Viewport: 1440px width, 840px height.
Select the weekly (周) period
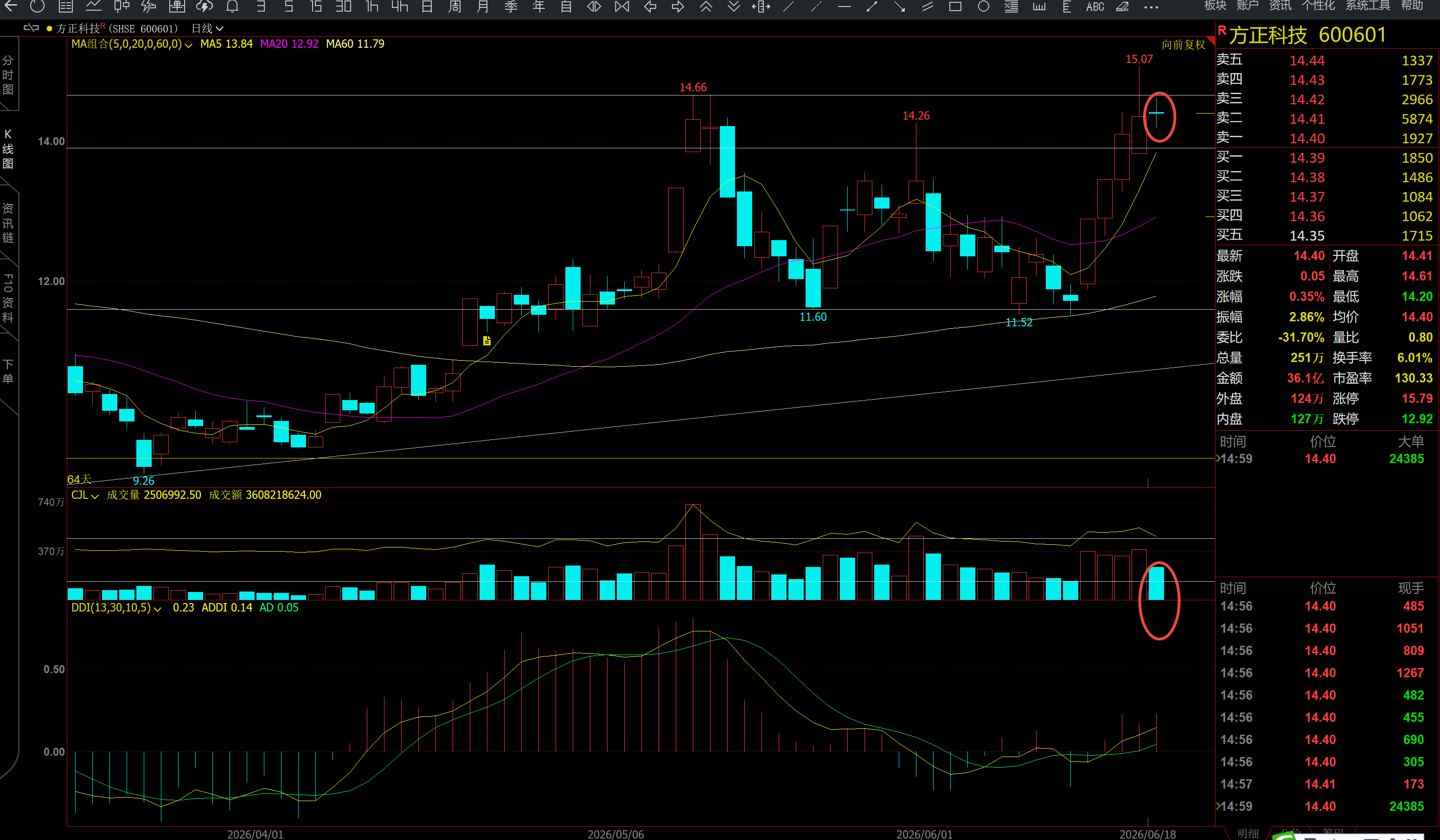click(455, 6)
